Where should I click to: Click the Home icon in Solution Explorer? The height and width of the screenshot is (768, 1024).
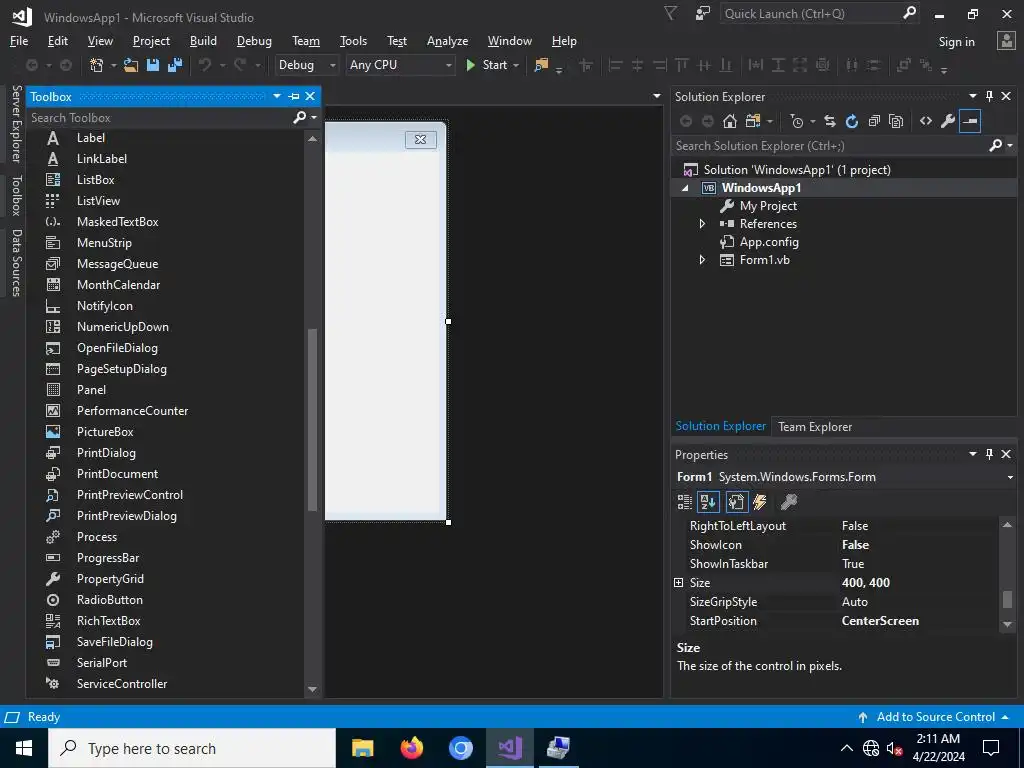pos(729,121)
